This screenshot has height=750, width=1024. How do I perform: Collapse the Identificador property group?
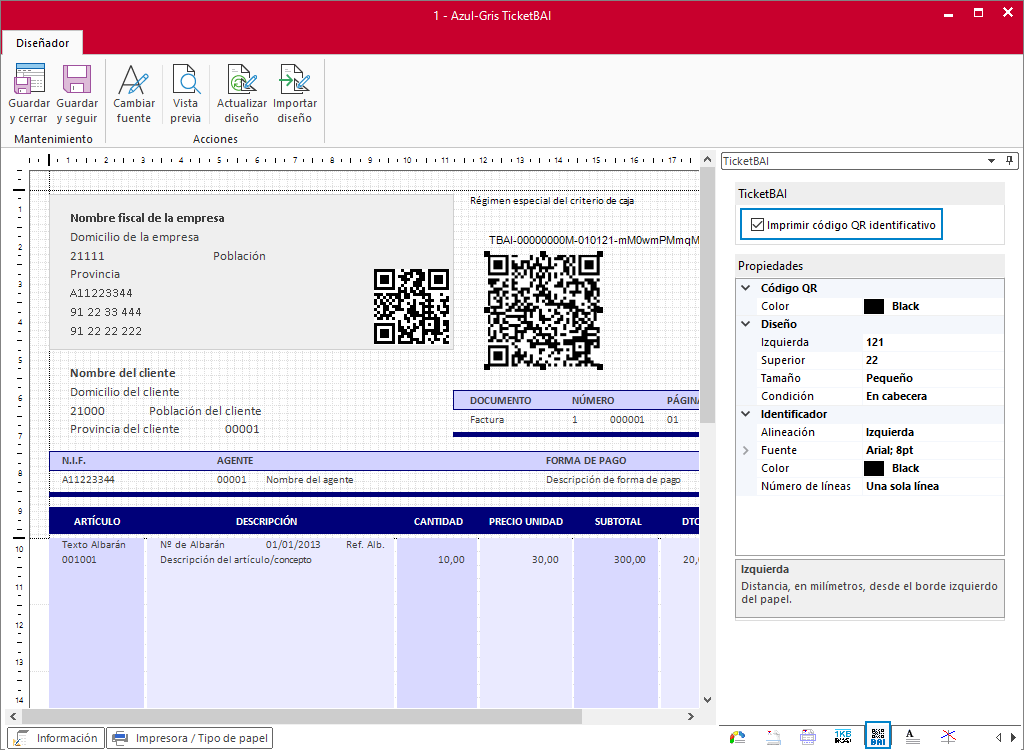[746, 414]
